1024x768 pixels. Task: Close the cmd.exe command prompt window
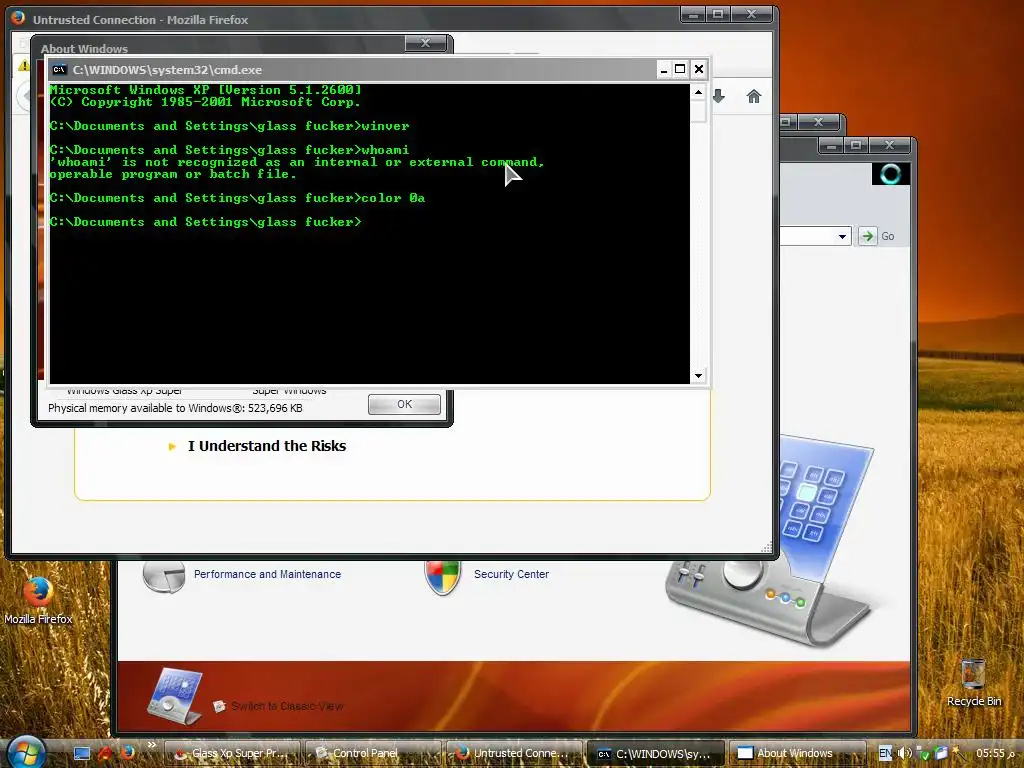698,69
